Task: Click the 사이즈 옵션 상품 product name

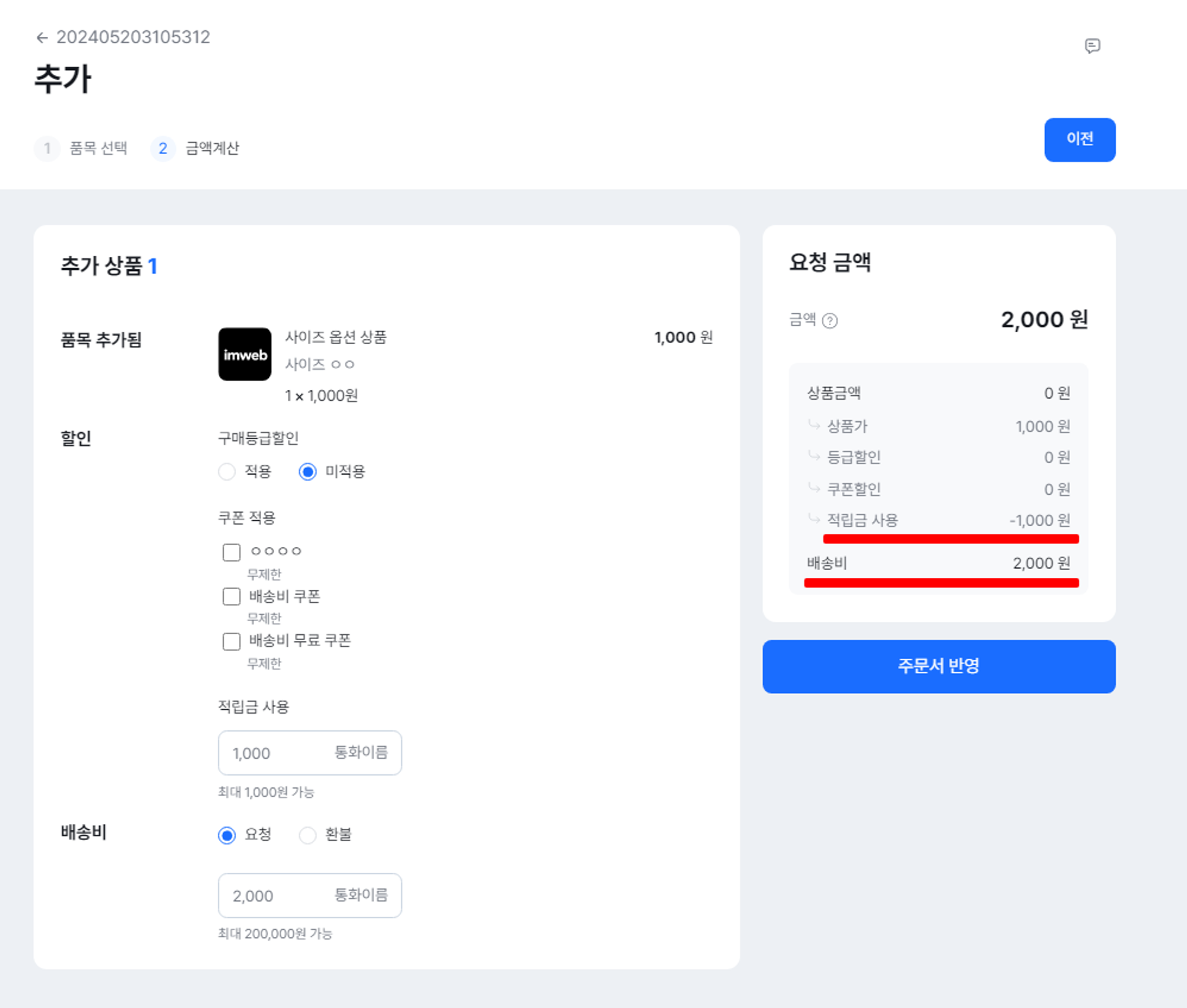Action: point(336,337)
